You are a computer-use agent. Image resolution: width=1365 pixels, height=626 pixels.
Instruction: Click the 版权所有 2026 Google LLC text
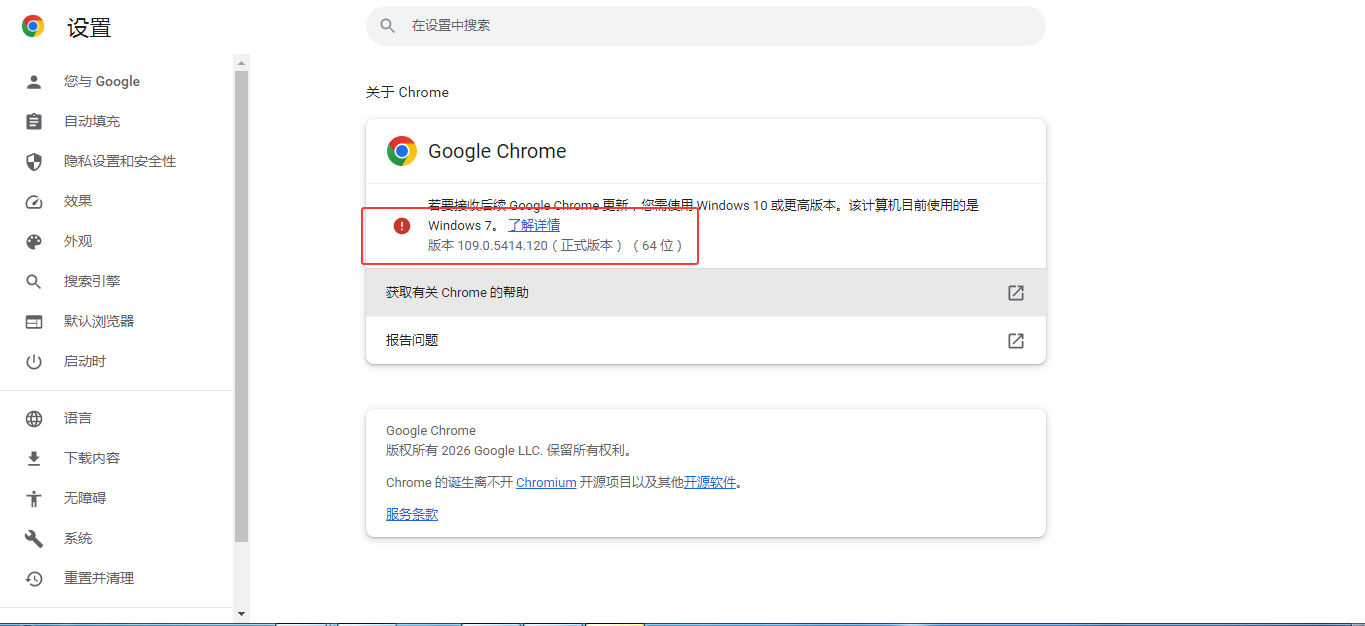tap(509, 451)
